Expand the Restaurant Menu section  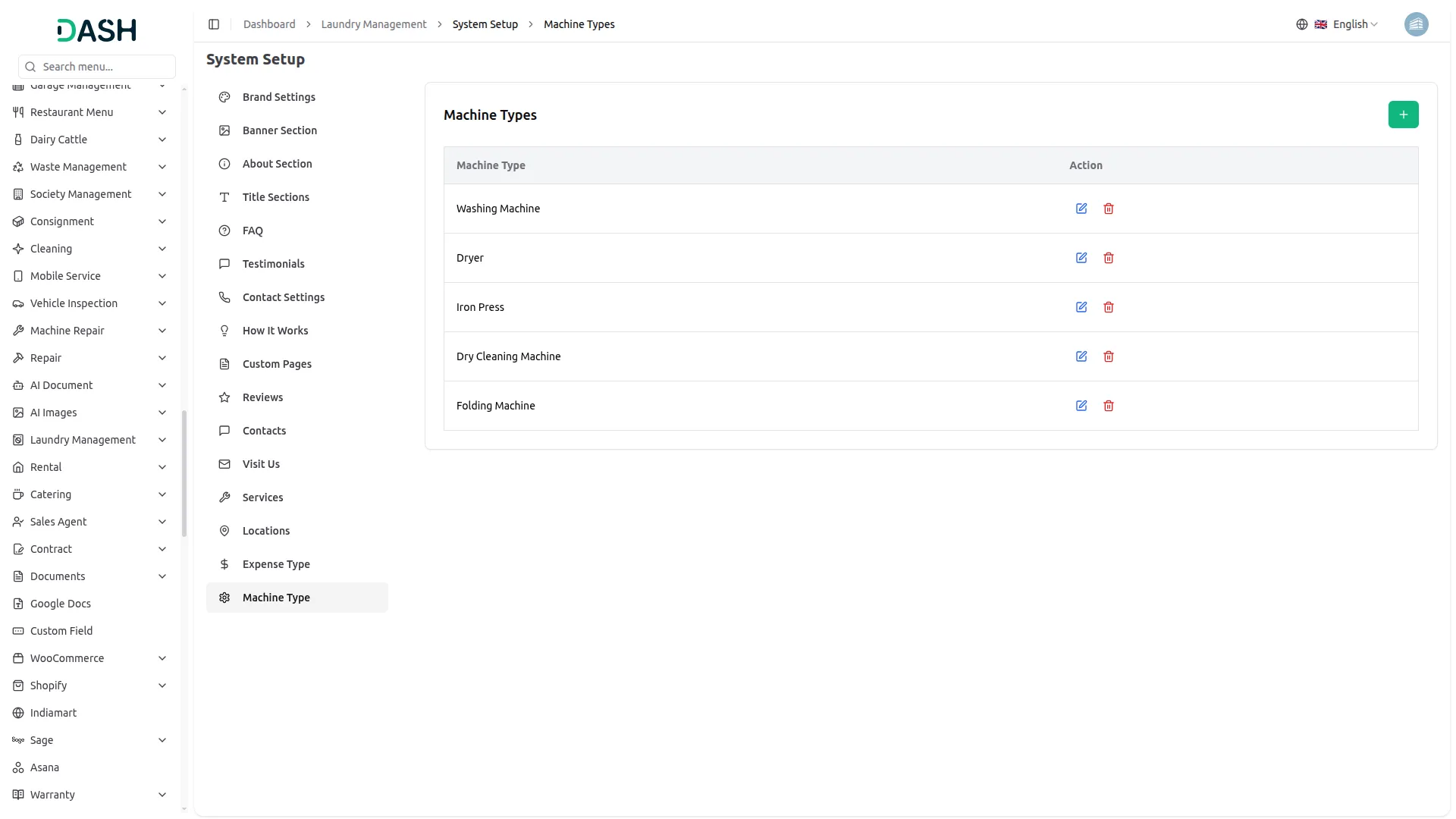90,112
